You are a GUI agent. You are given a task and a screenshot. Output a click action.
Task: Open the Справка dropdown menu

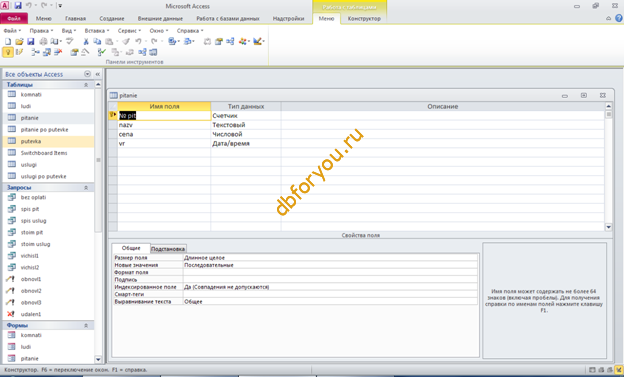pos(190,31)
